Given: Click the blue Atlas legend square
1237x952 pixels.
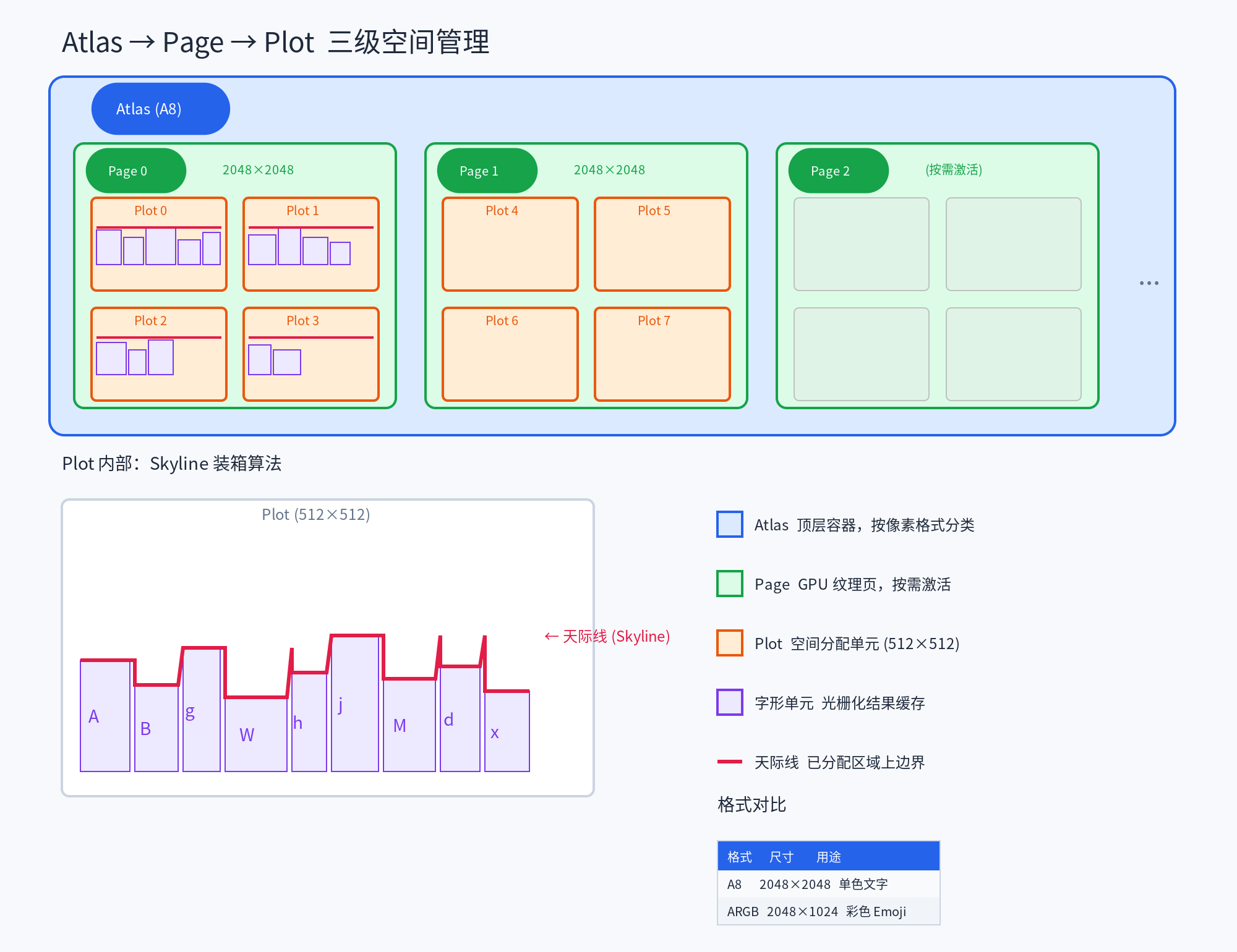Looking at the screenshot, I should pos(729,525).
